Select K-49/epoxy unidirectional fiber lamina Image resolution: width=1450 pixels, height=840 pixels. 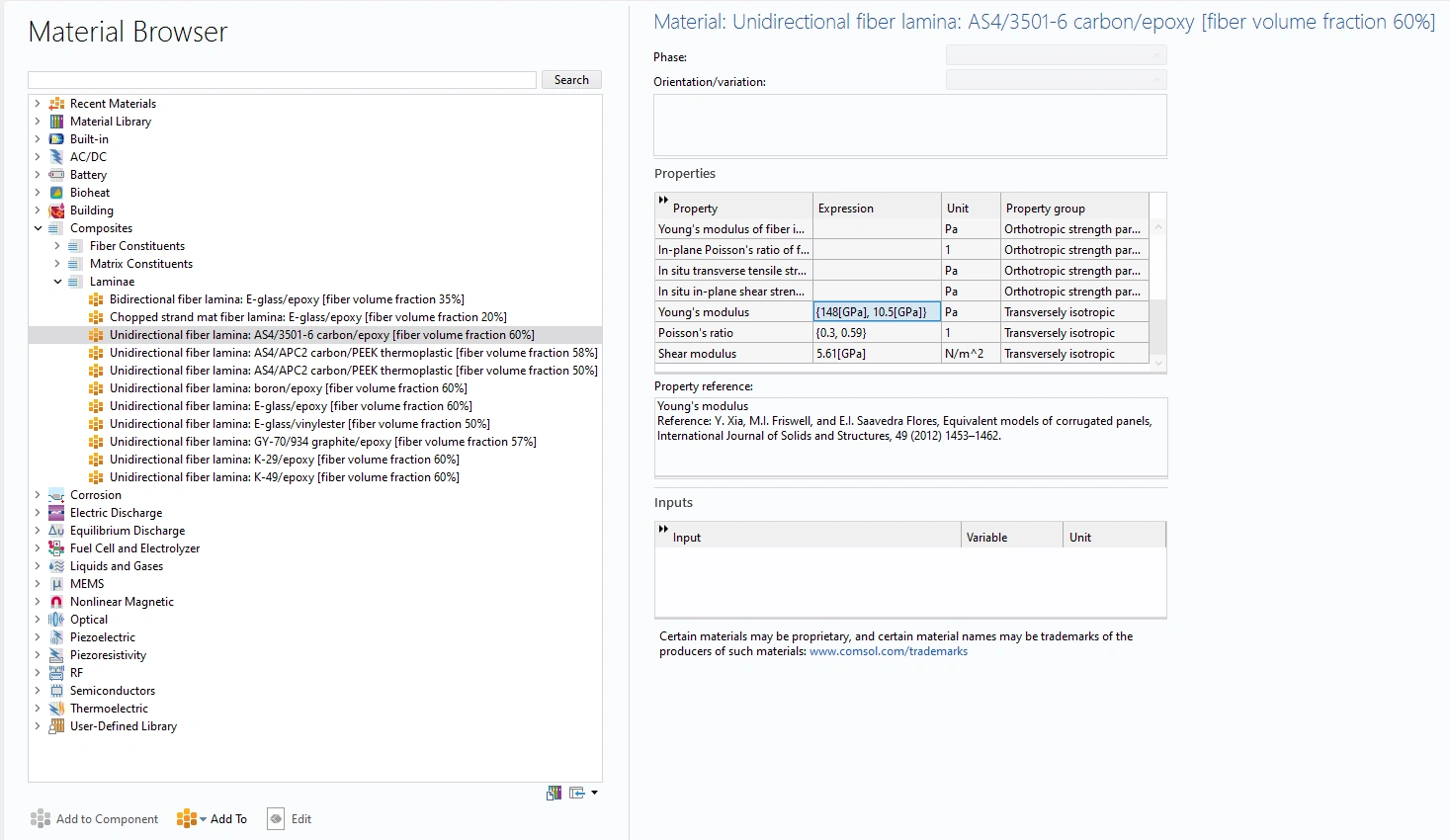(284, 477)
